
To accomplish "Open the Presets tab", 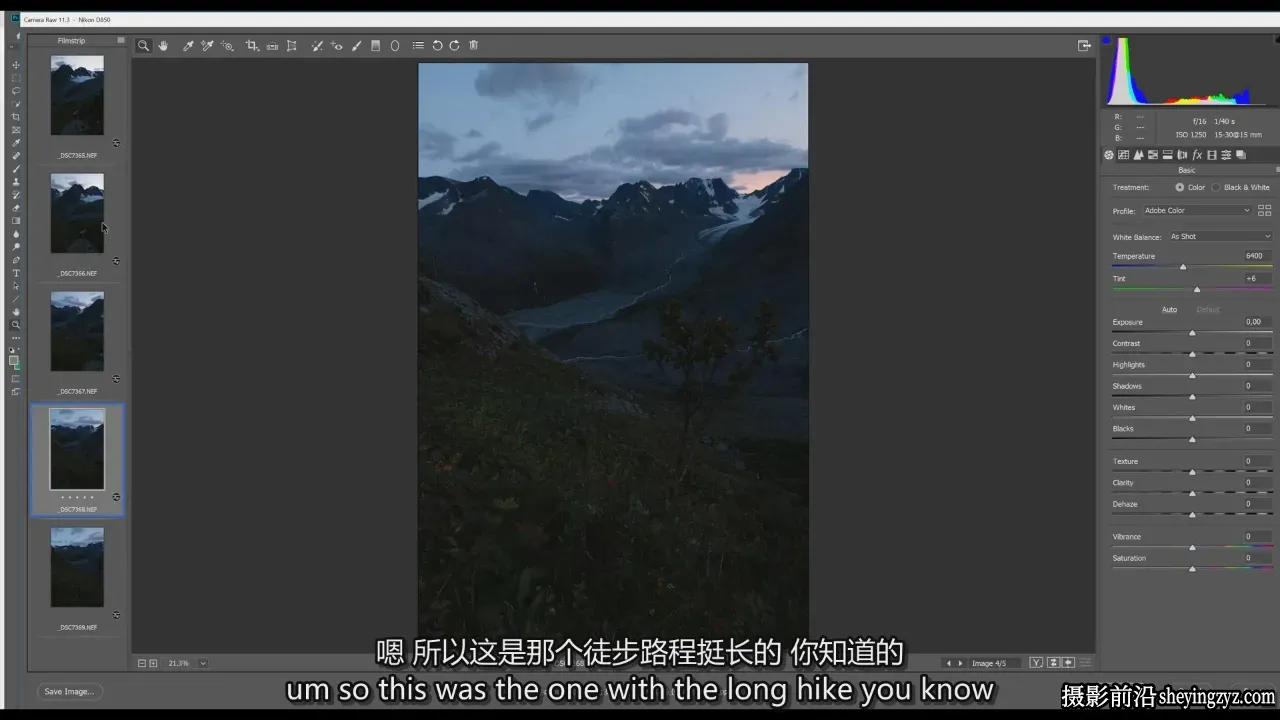I will click(x=1226, y=155).
